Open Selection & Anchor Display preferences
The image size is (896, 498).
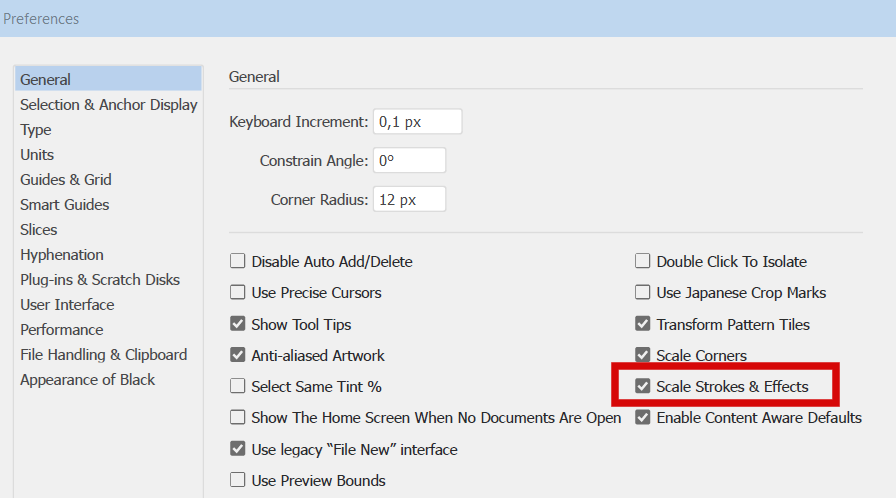coord(109,105)
